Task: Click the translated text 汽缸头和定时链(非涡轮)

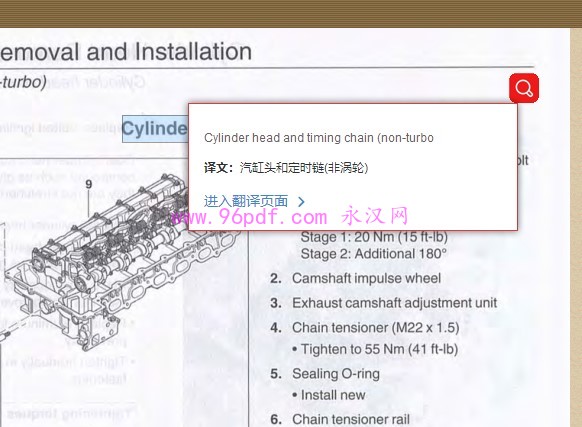Action: click(x=304, y=168)
